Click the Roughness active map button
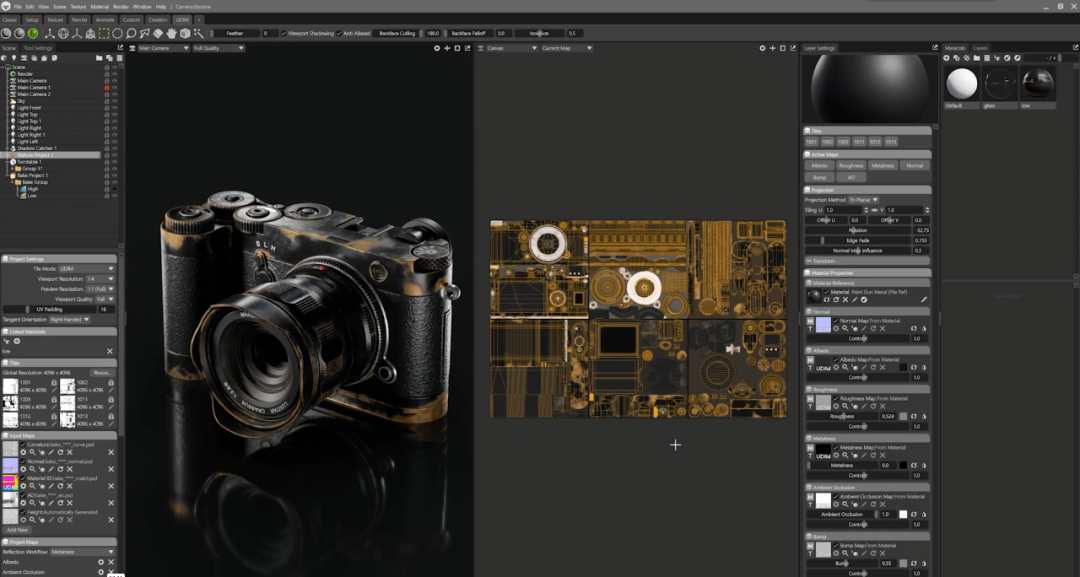This screenshot has height=577, width=1080. tap(851, 165)
